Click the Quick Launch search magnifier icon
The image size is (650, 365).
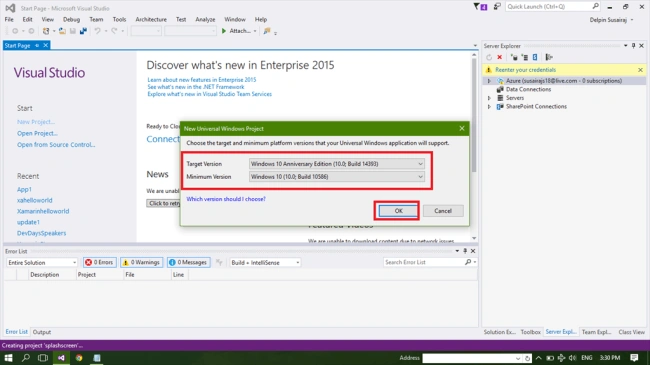[595, 6]
